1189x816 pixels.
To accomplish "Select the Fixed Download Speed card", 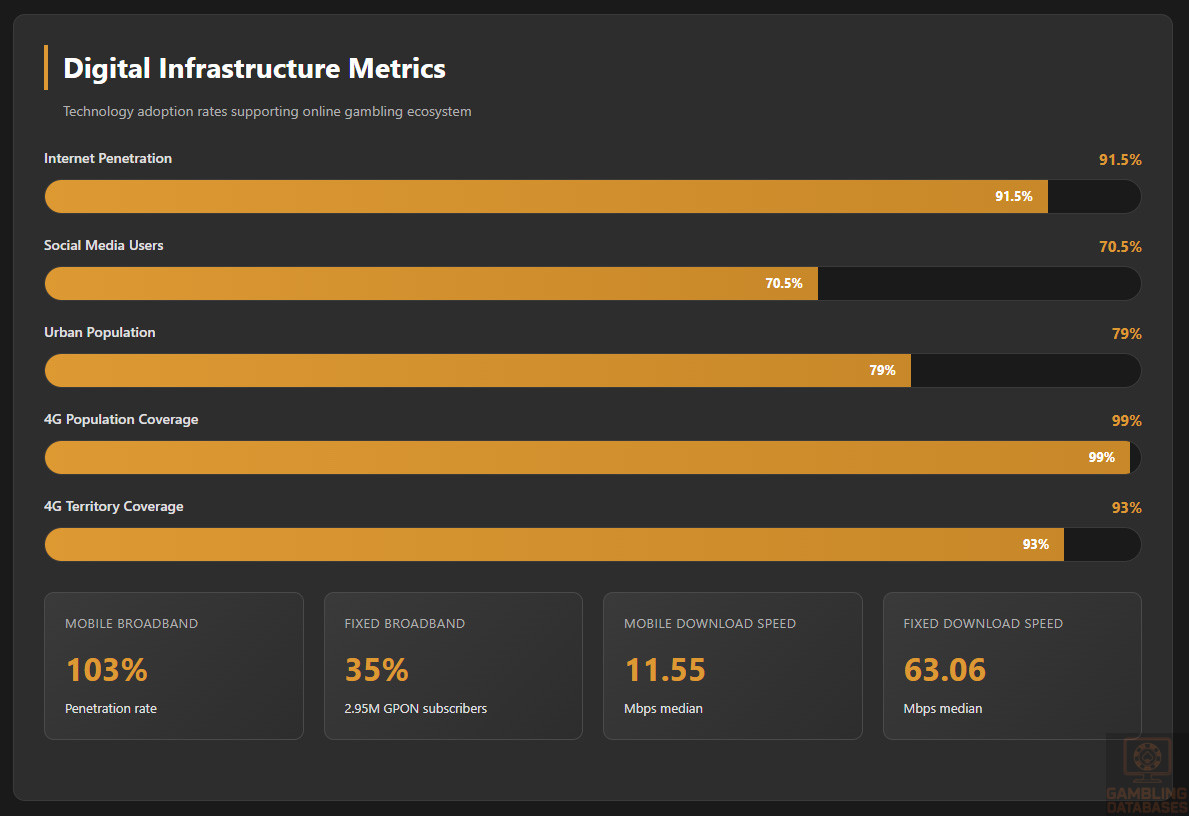I will coord(1012,666).
